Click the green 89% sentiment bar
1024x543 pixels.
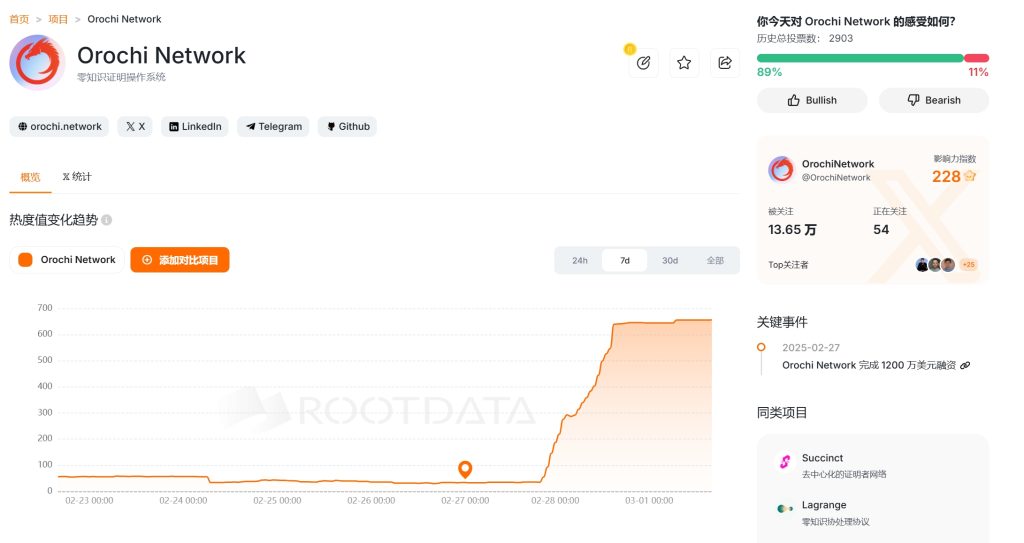coord(860,58)
